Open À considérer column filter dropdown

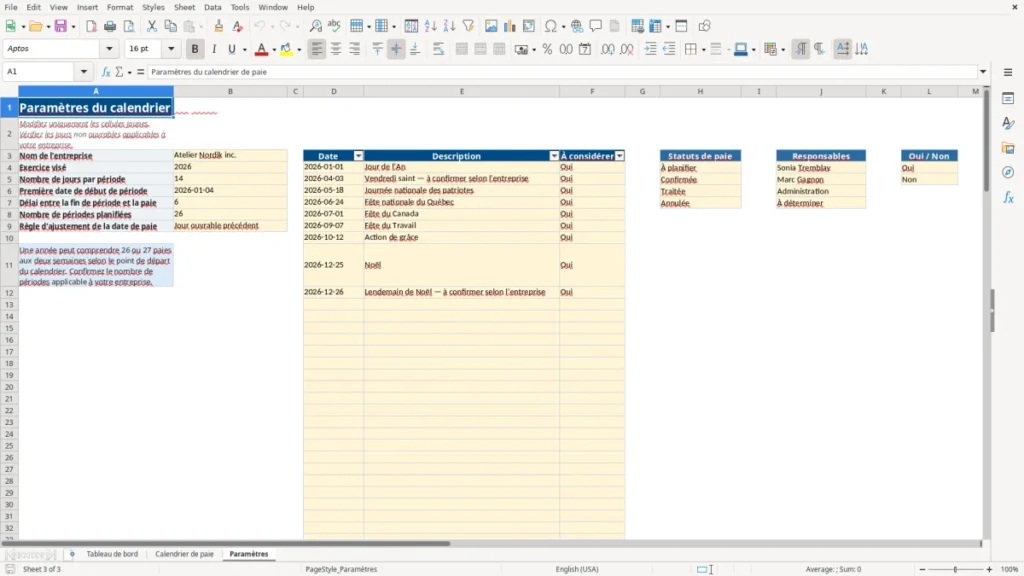[620, 156]
